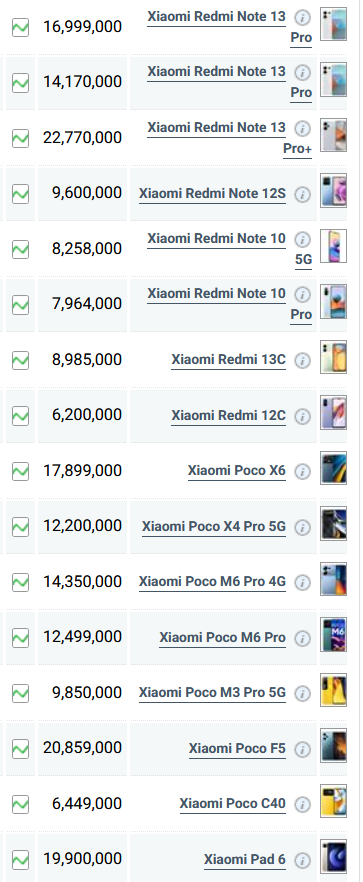Click info icon beside Xiaomi Poco X4 Pro 5G
The width and height of the screenshot is (363, 882).
click(303, 527)
